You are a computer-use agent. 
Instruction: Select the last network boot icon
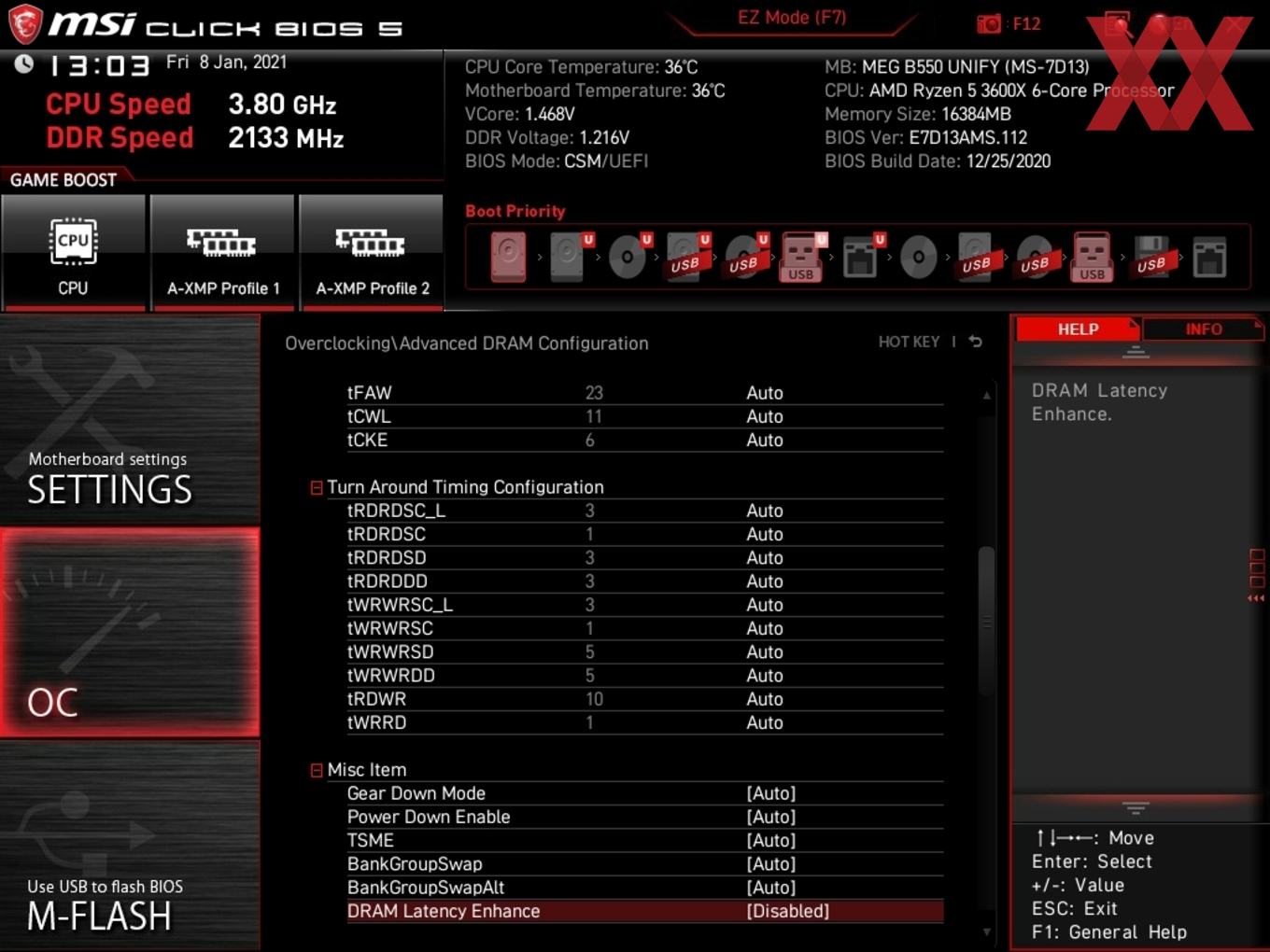[x=1209, y=257]
